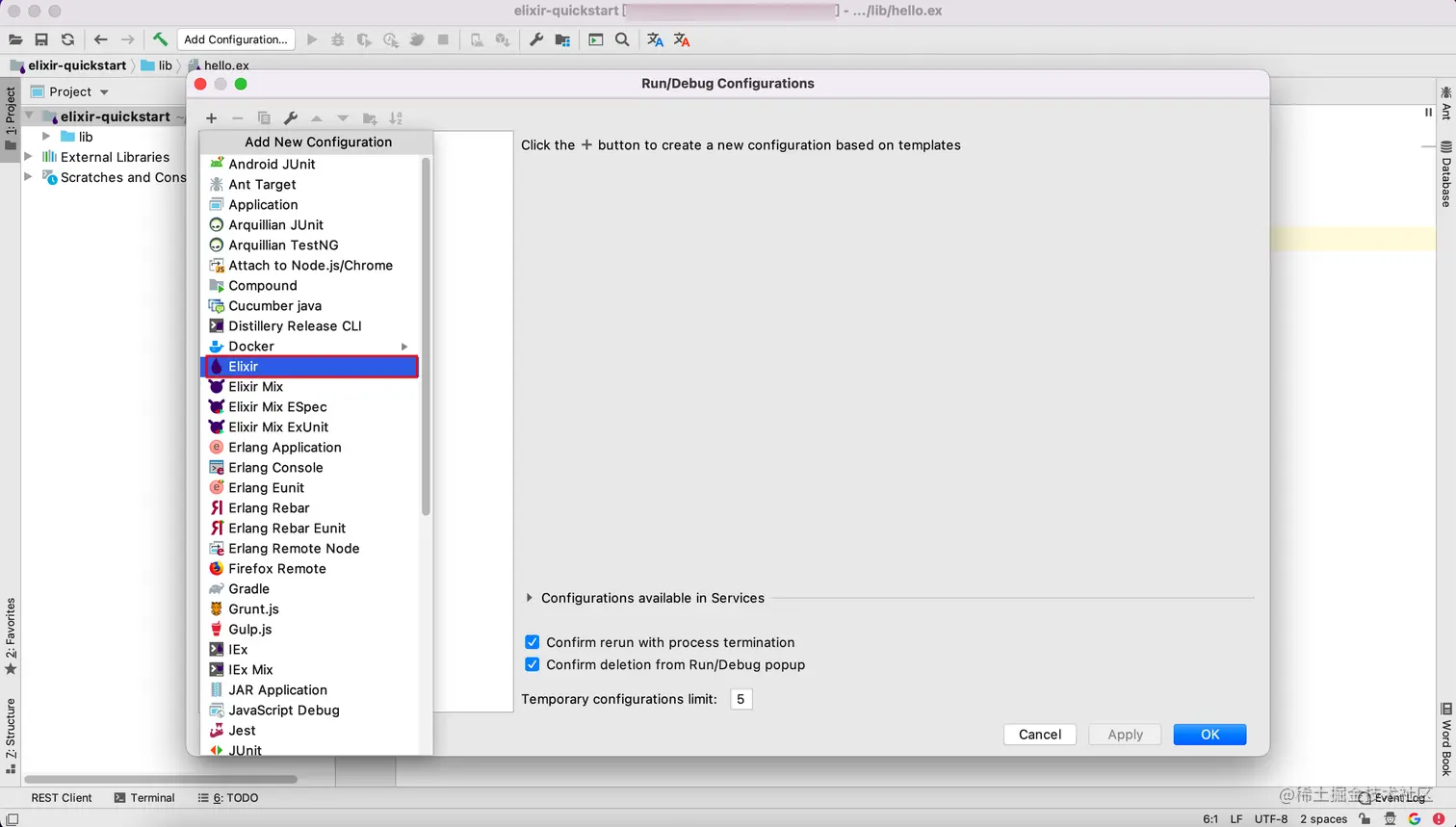Select Distillery Release CLI configuration type
Viewport: 1456px width, 827px height.
(310, 325)
